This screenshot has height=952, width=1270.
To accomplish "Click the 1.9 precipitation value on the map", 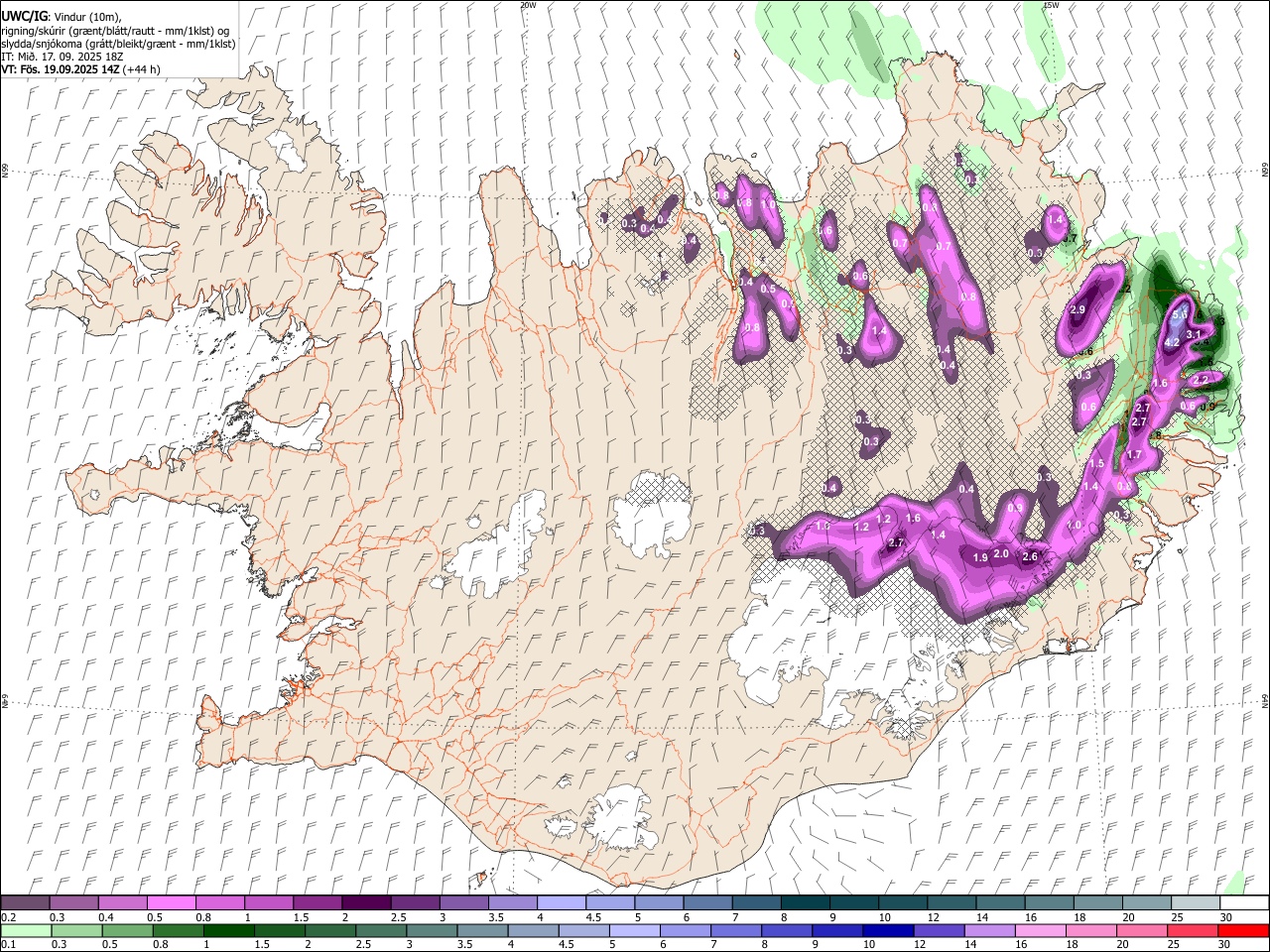I will pos(980,558).
